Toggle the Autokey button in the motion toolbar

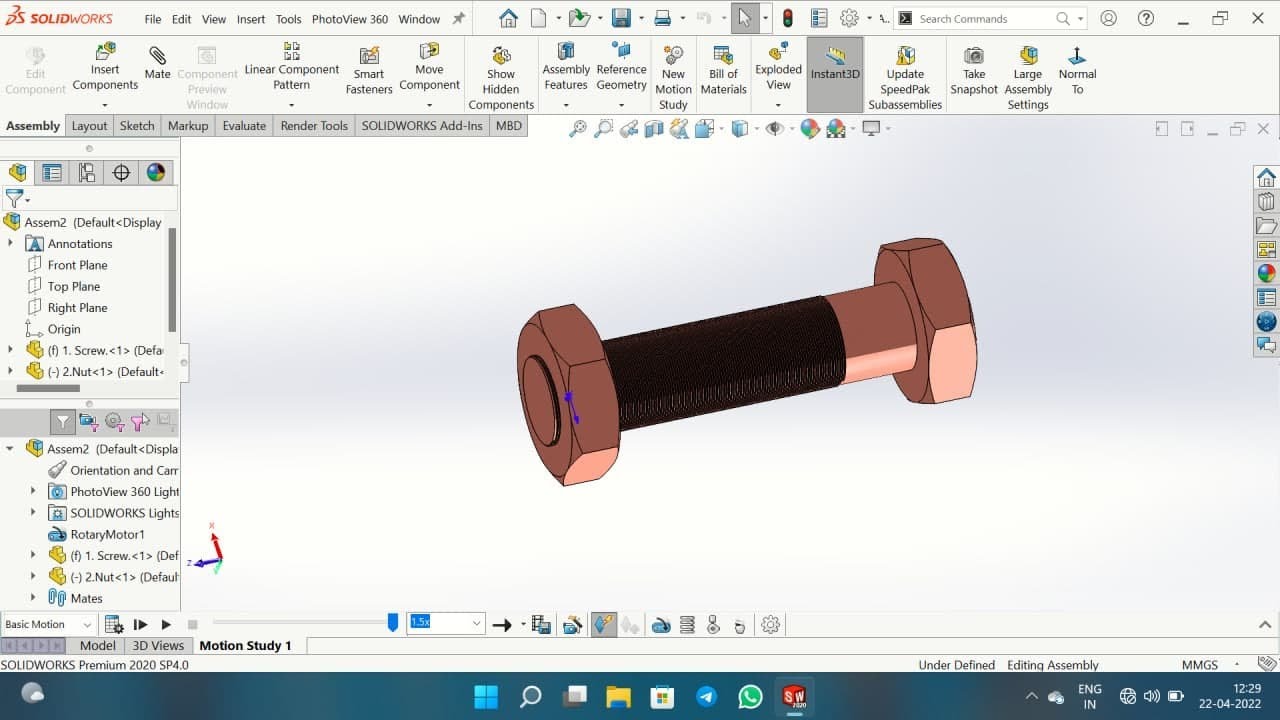(603, 625)
